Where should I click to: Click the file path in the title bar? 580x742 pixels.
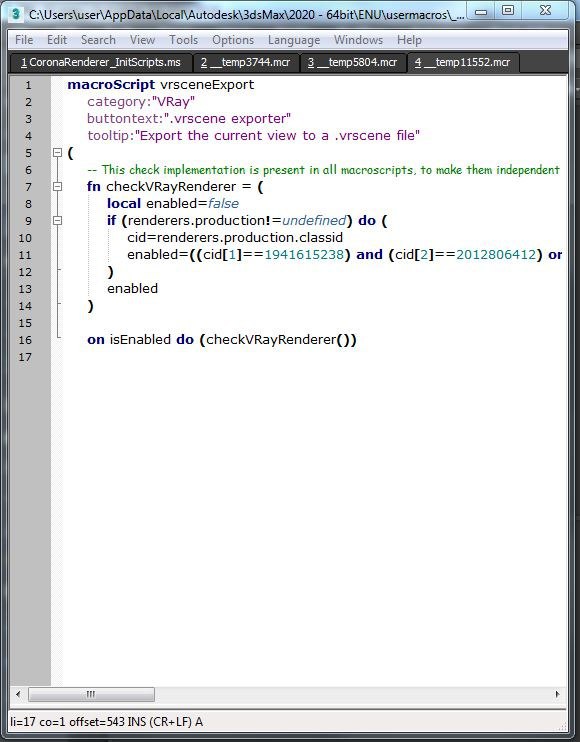(246, 14)
